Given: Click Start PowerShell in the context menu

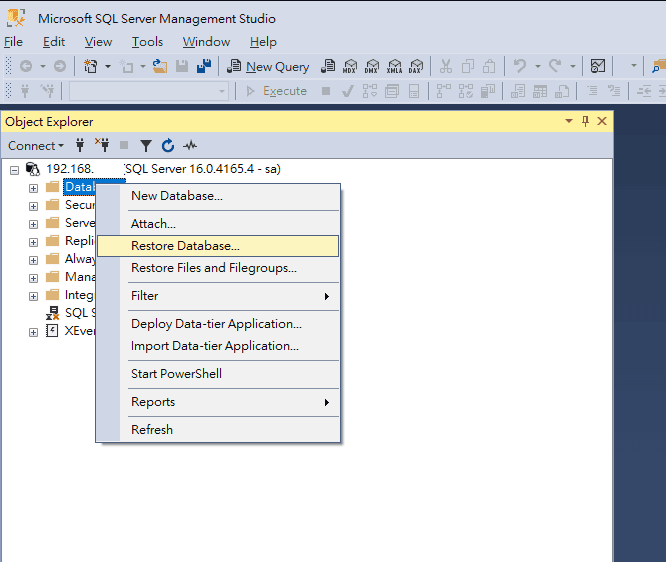Looking at the screenshot, I should (176, 374).
